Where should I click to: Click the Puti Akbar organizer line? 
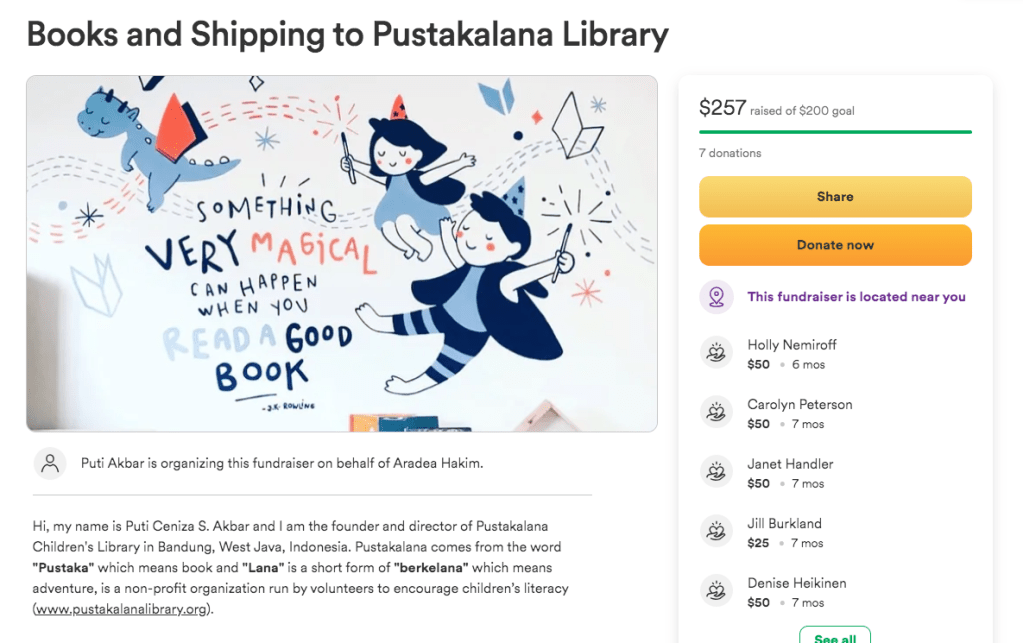[x=282, y=464]
